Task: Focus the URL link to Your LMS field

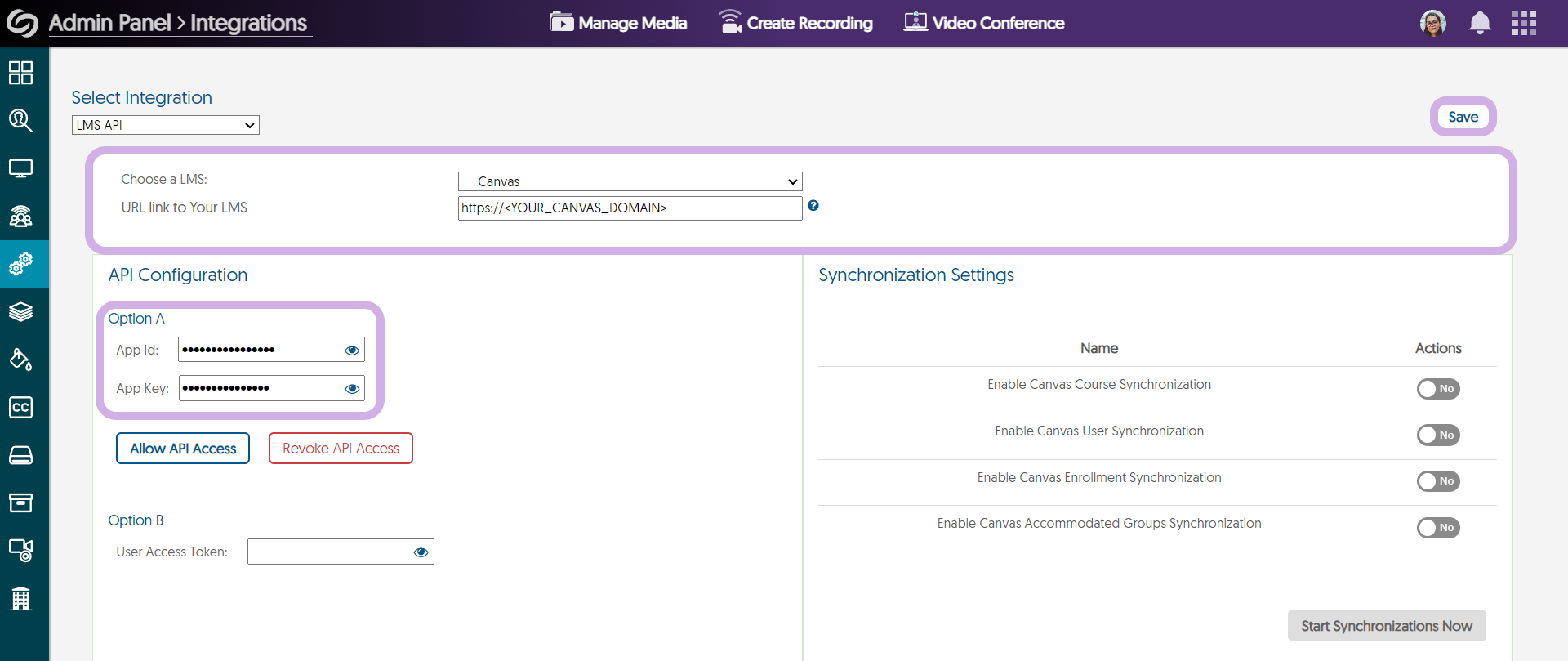Action: [630, 208]
